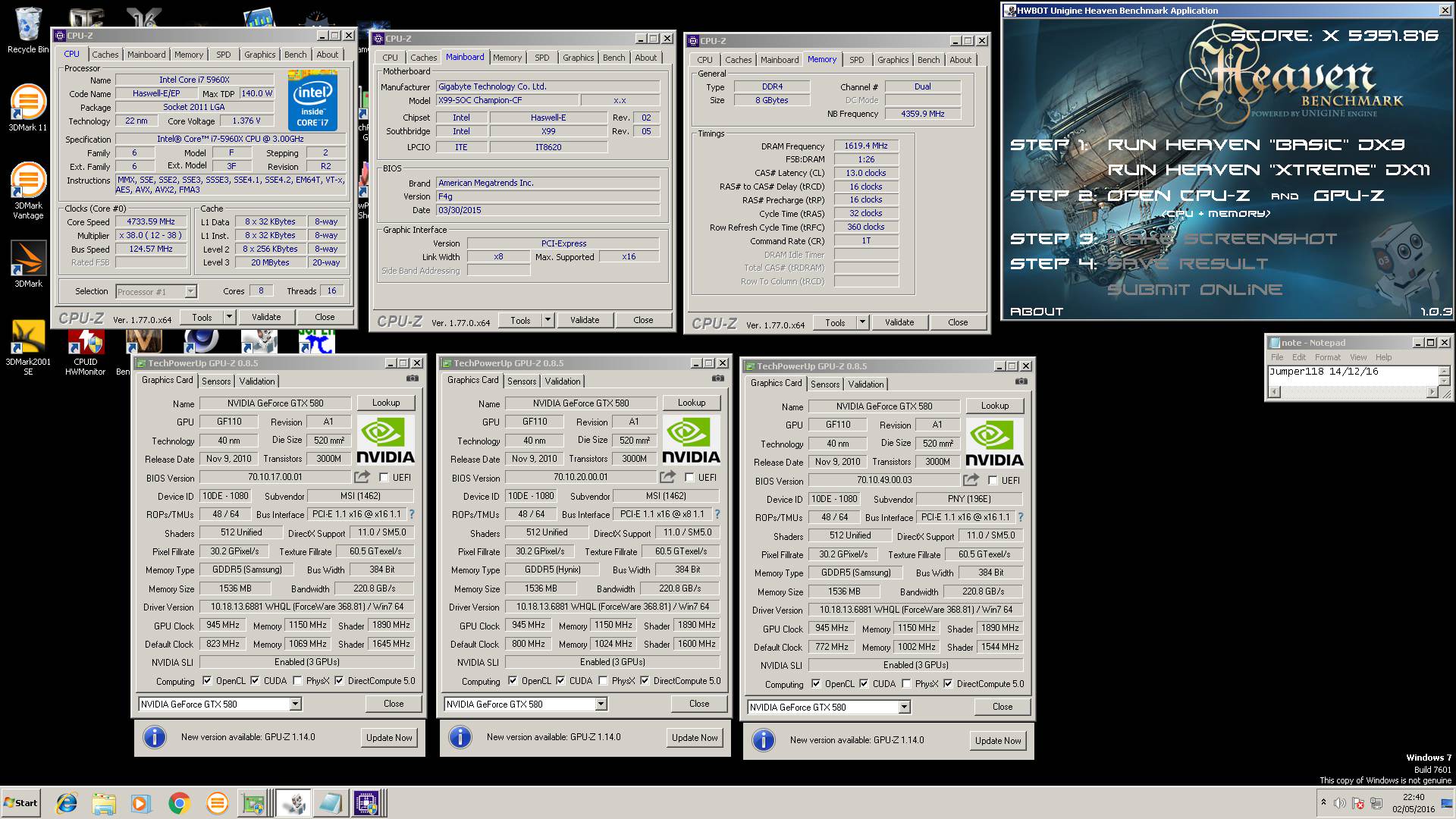Show hidden system tray icons arrow
This screenshot has width=1456, height=819.
pos(1323,802)
